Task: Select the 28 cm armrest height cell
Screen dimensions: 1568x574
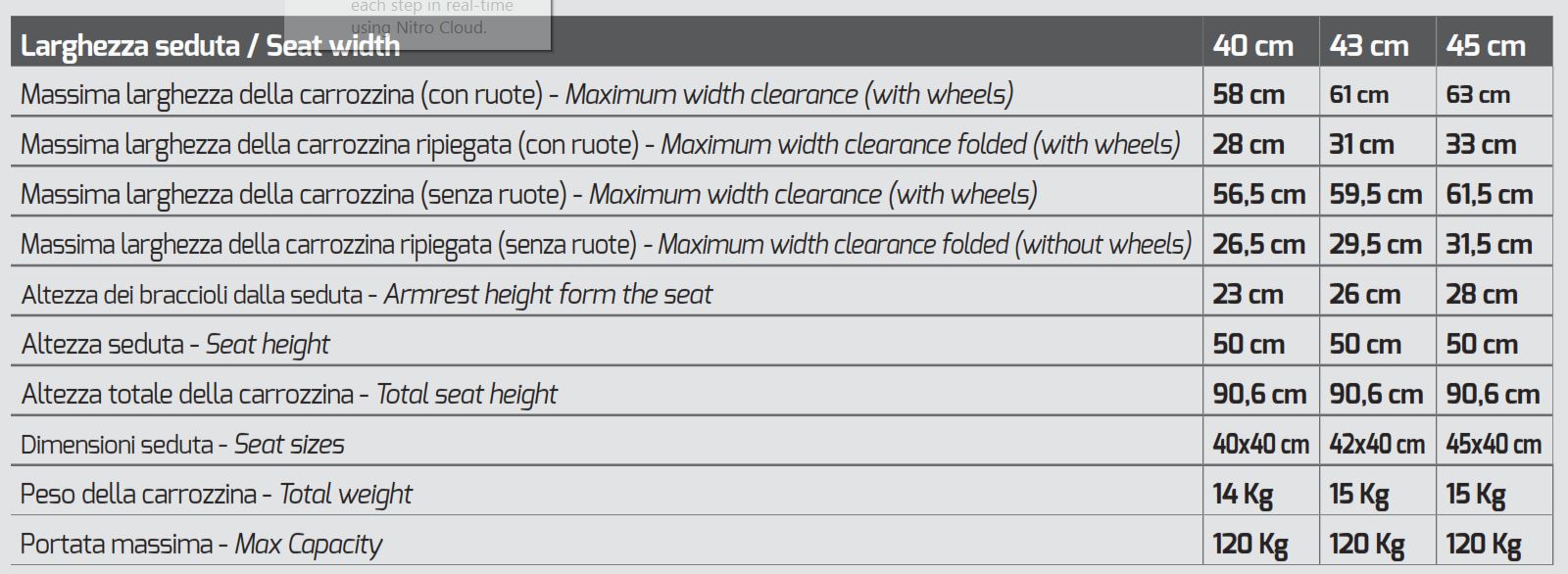Action: point(1481,295)
